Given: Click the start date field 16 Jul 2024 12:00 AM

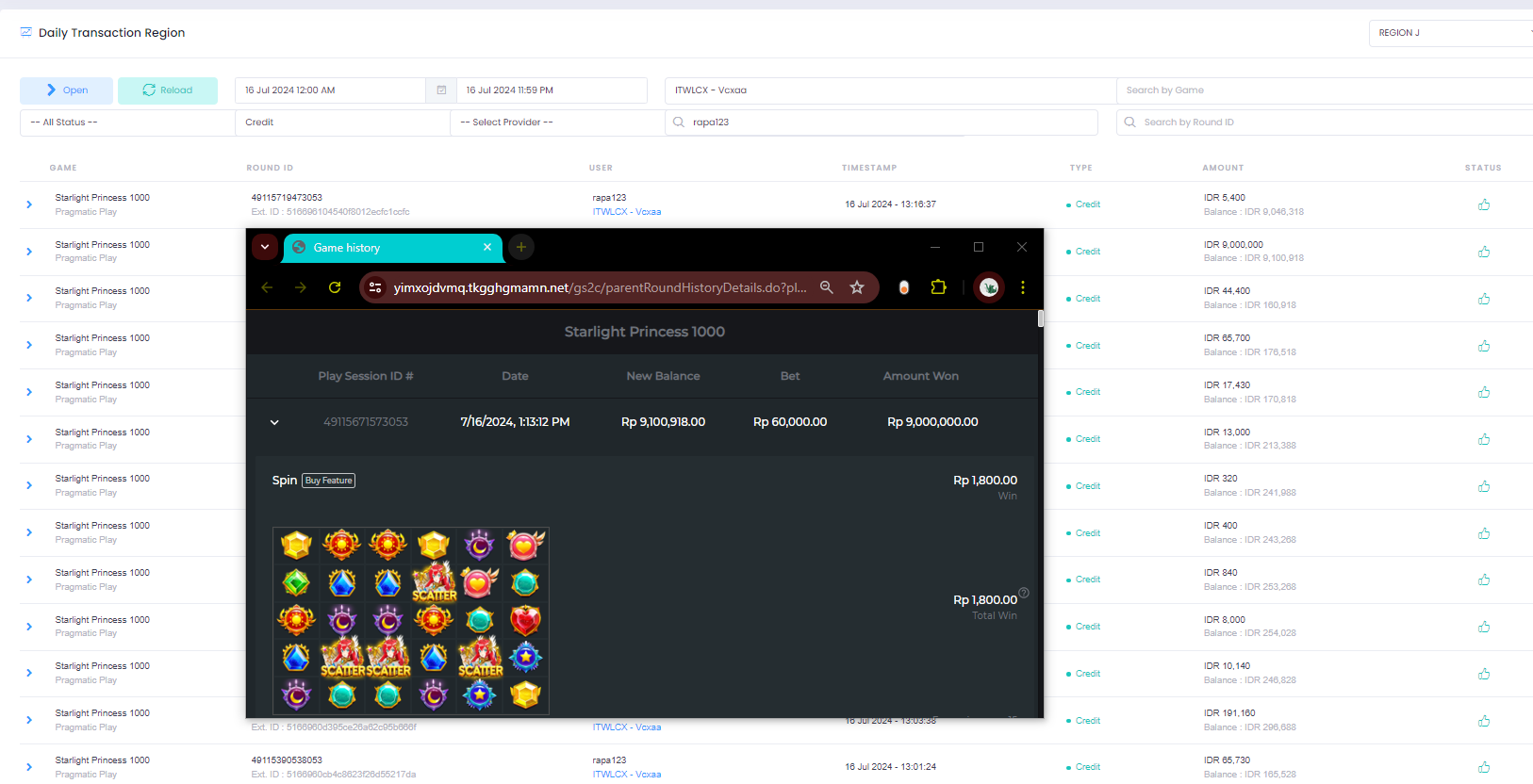Looking at the screenshot, I should 330,90.
